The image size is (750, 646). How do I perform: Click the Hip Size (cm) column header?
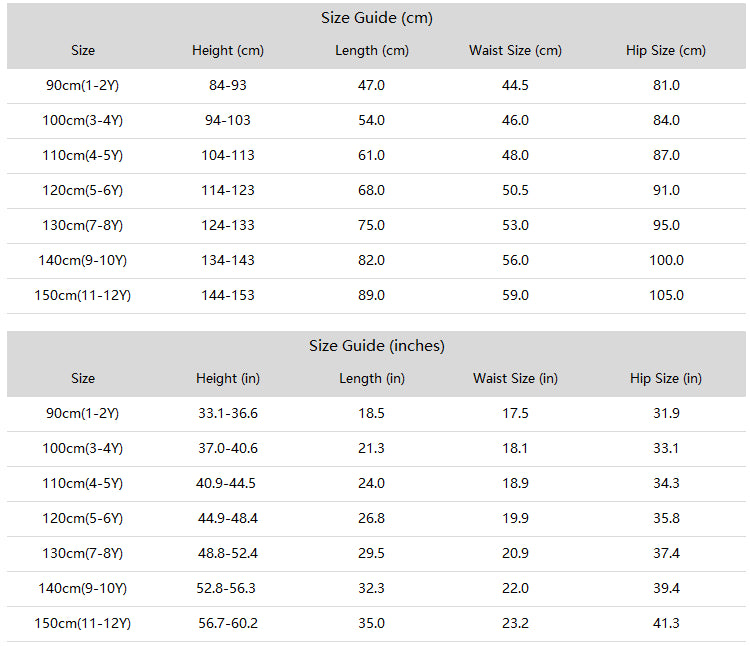[666, 50]
